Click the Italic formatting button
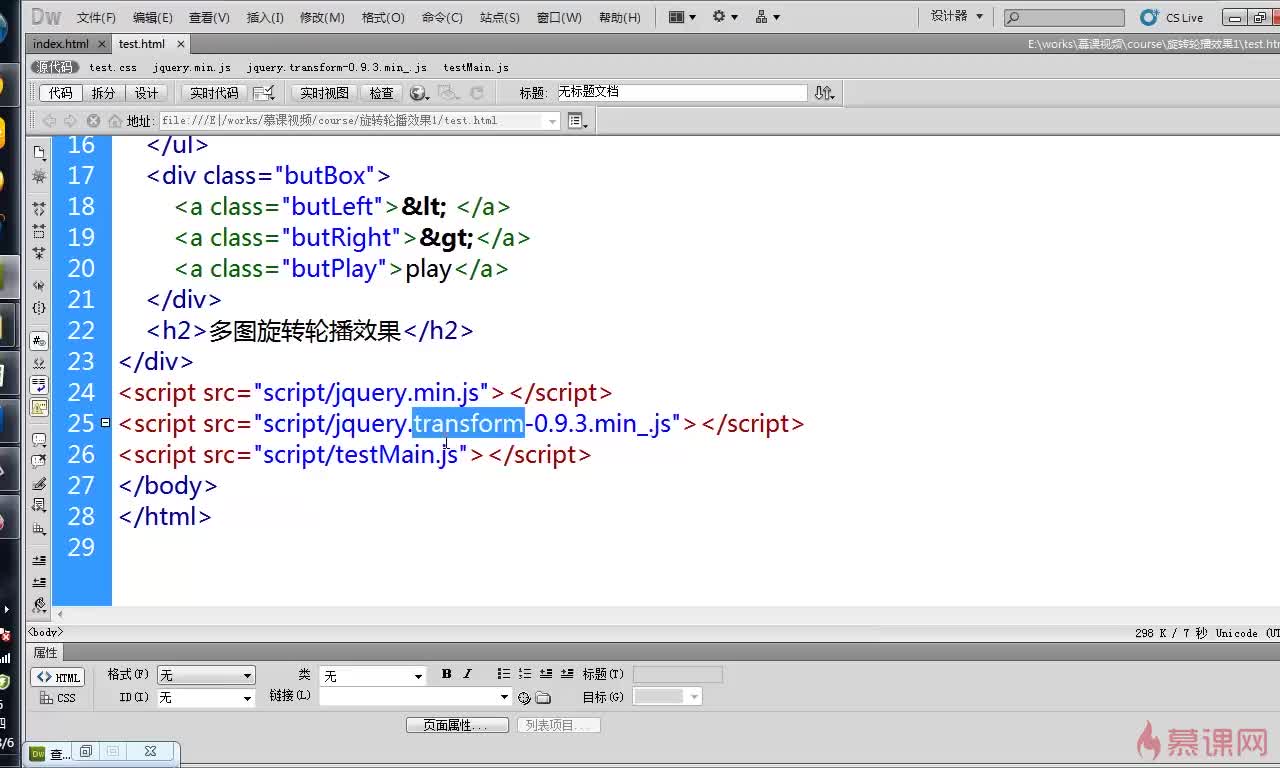Image resolution: width=1280 pixels, height=768 pixels. (467, 674)
